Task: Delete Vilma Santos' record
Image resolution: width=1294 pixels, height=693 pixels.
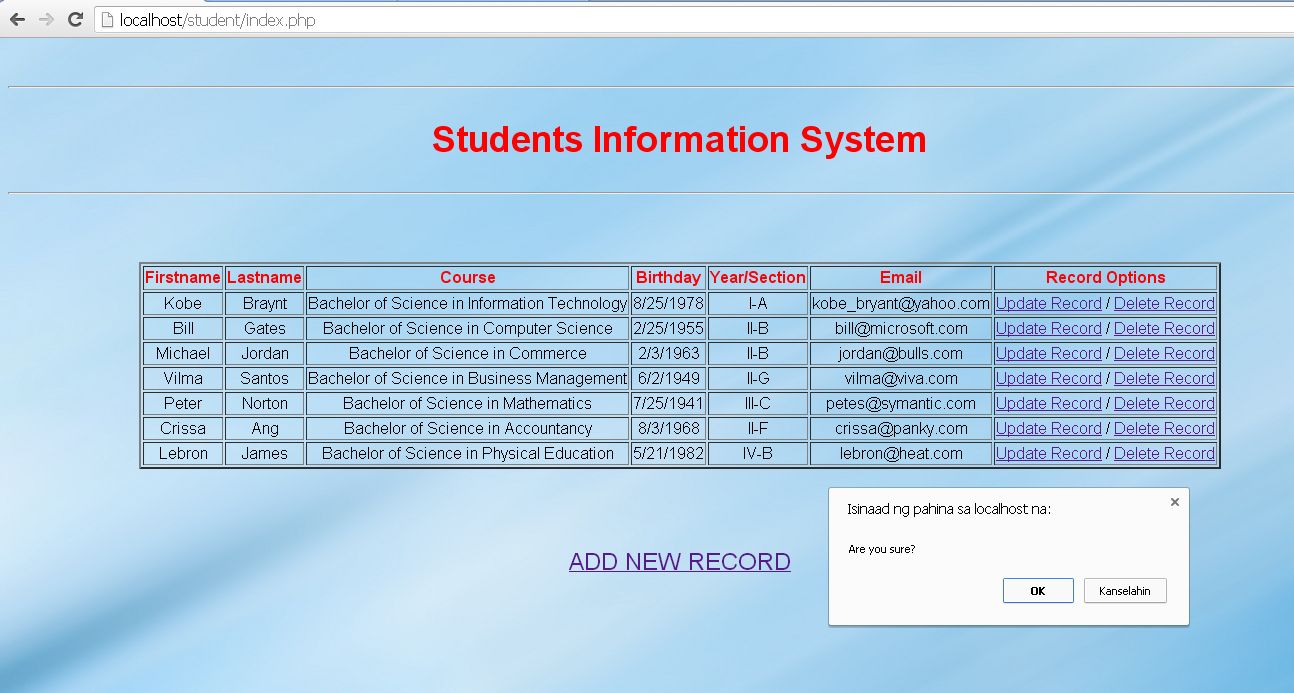Action: 1164,378
